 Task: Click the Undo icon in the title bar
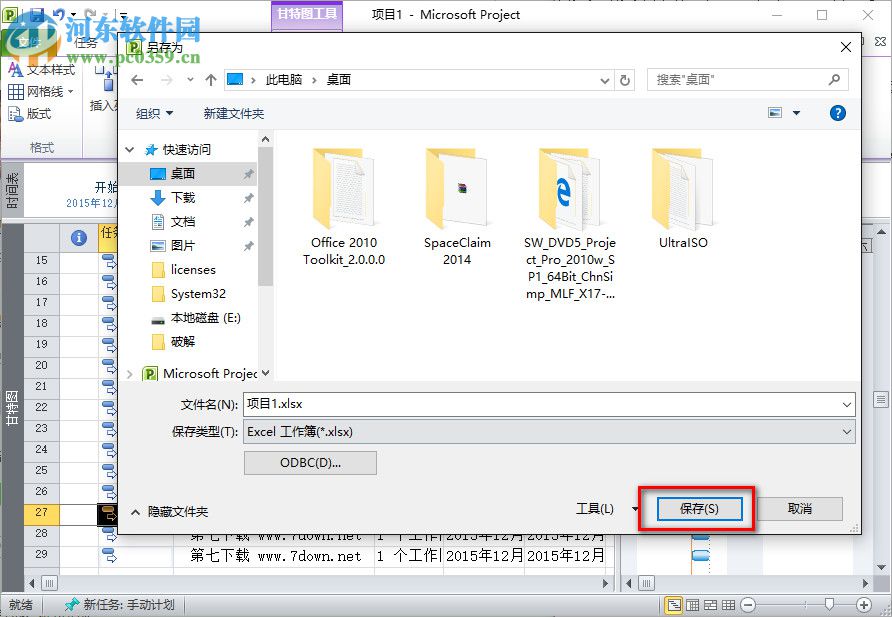(x=58, y=13)
